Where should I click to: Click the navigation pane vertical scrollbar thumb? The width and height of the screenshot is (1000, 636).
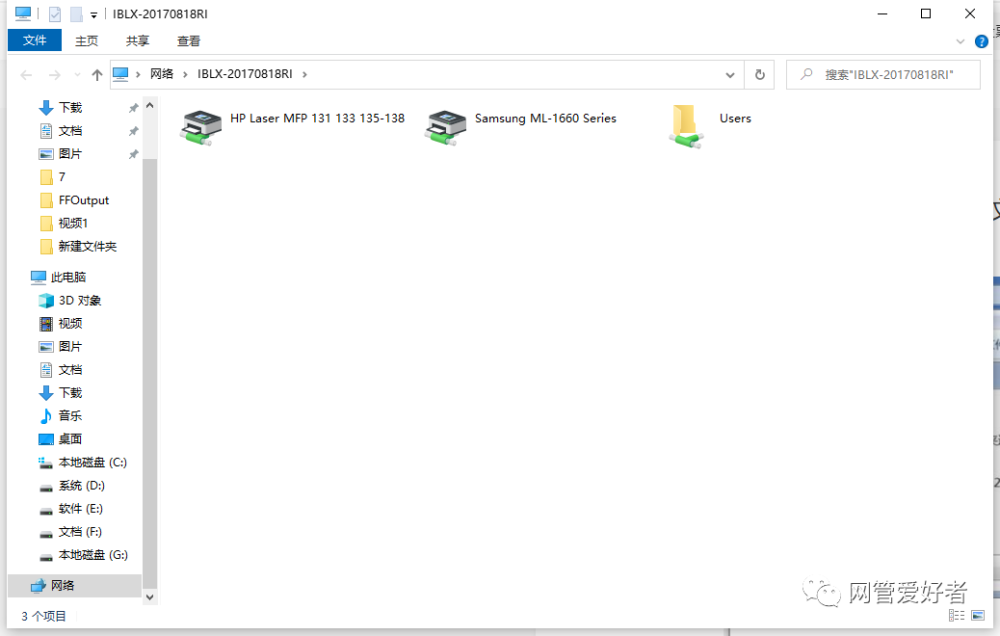coord(150,373)
